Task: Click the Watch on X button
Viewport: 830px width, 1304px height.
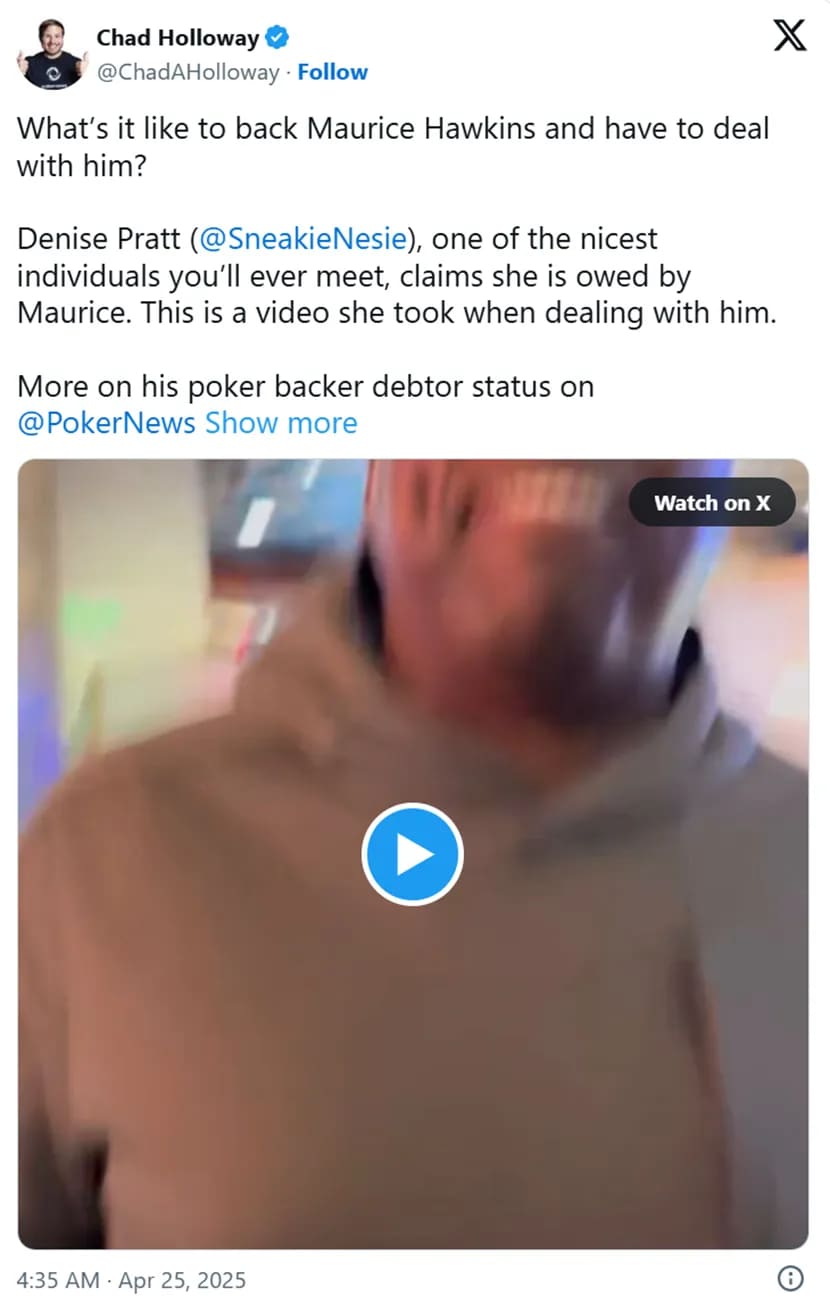Action: coord(712,503)
